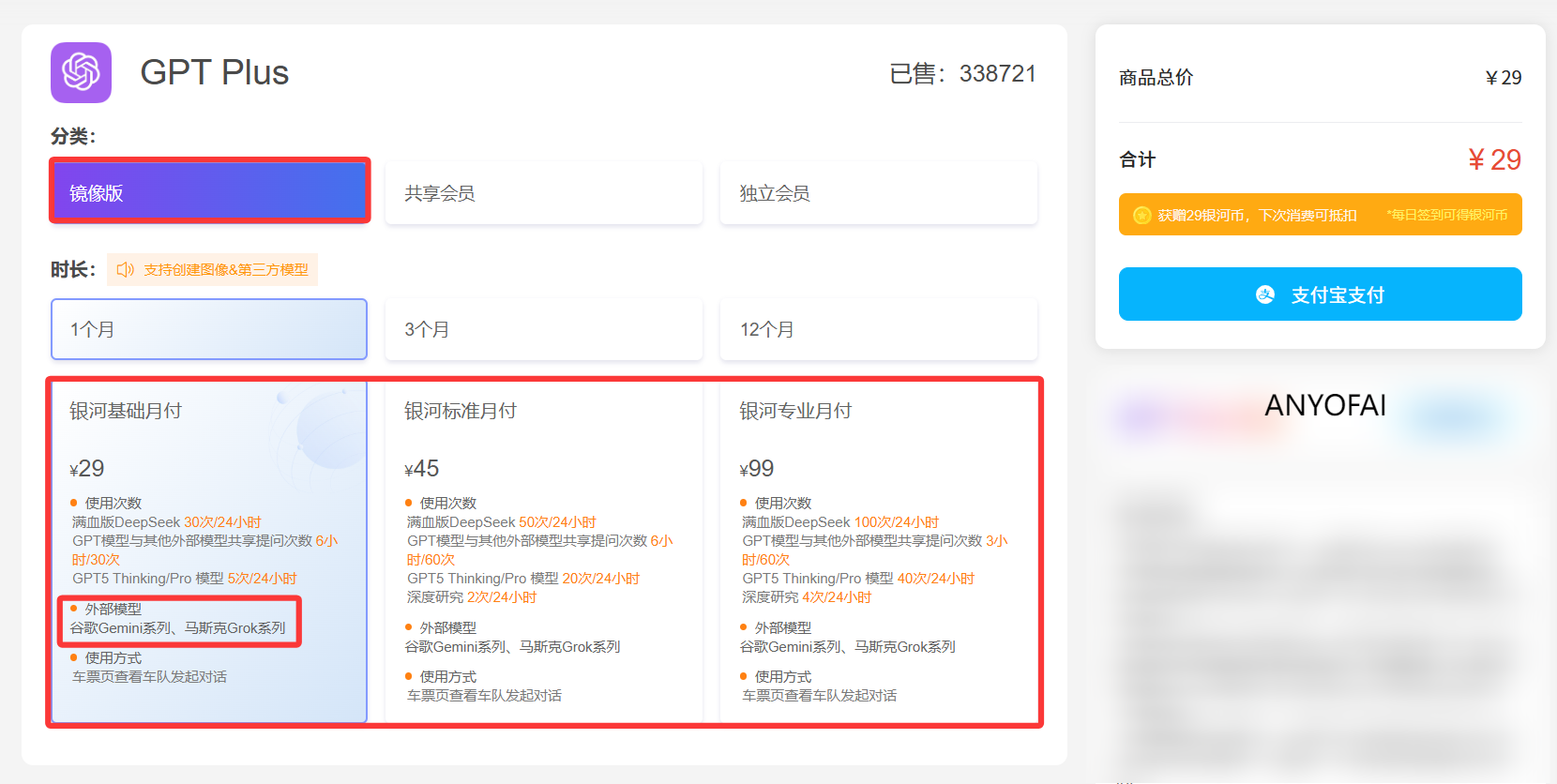Click 满血版DeepSeek 100次/24小时 line
The width and height of the screenshot is (1557, 784).
[840, 522]
